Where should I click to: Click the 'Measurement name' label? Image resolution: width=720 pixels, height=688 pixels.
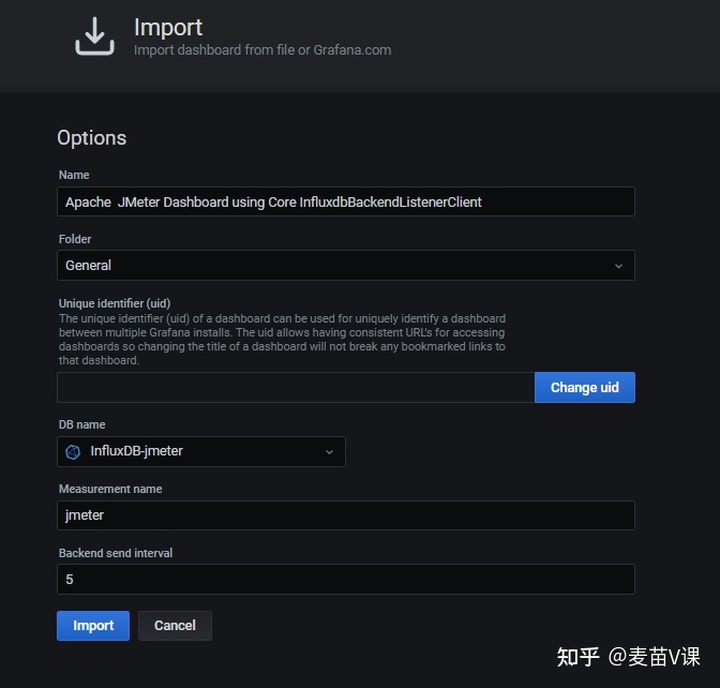point(110,489)
